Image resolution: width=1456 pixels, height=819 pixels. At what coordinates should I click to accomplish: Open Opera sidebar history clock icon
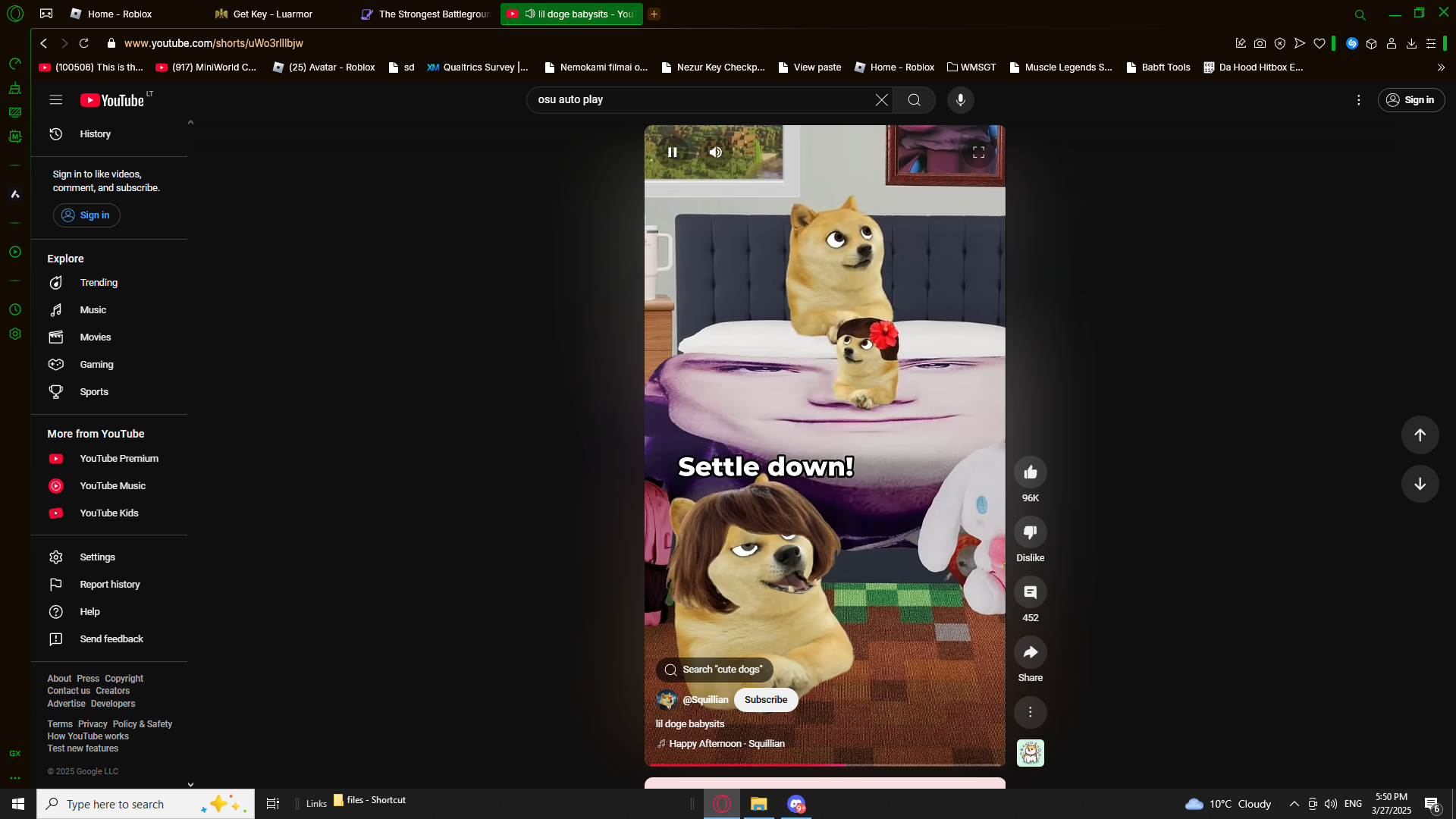[15, 310]
